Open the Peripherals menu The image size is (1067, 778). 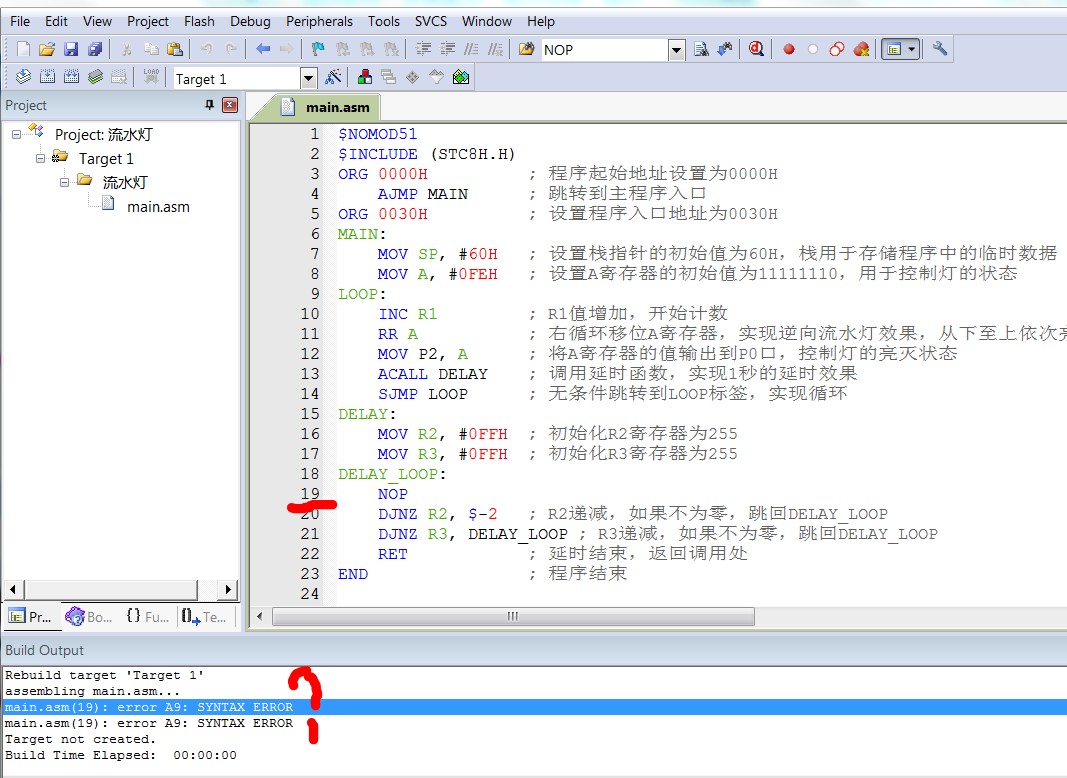point(319,21)
